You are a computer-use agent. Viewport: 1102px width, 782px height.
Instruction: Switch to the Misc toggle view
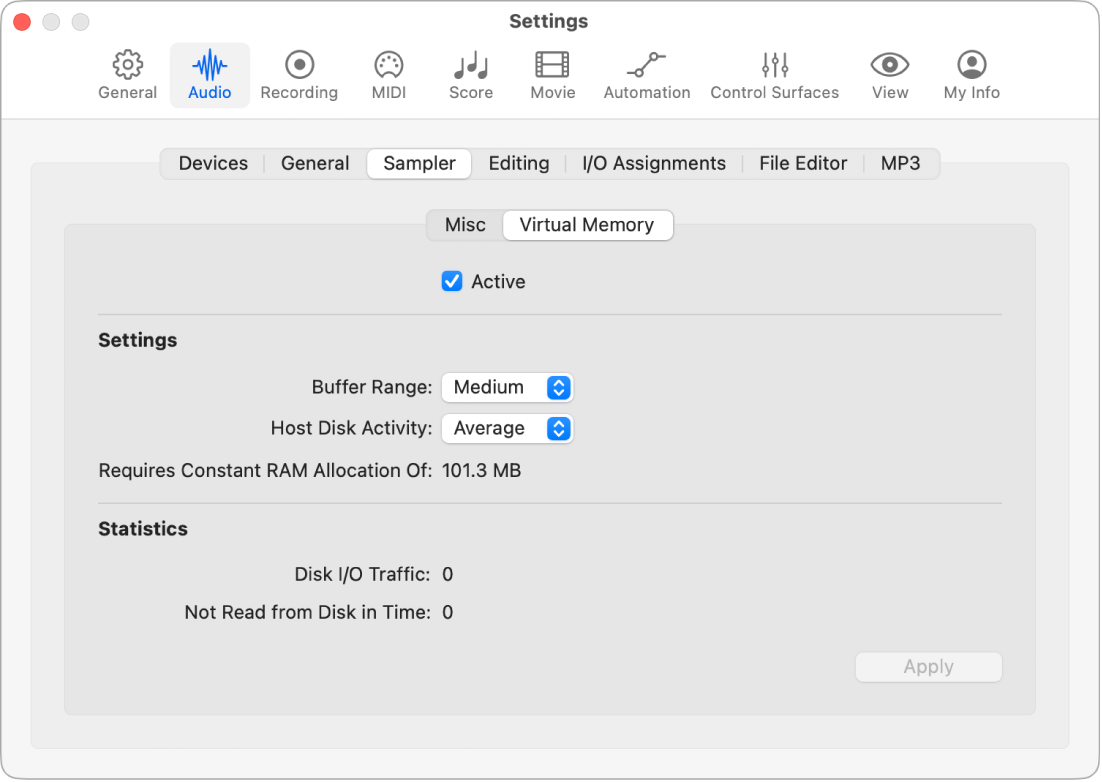tap(466, 225)
